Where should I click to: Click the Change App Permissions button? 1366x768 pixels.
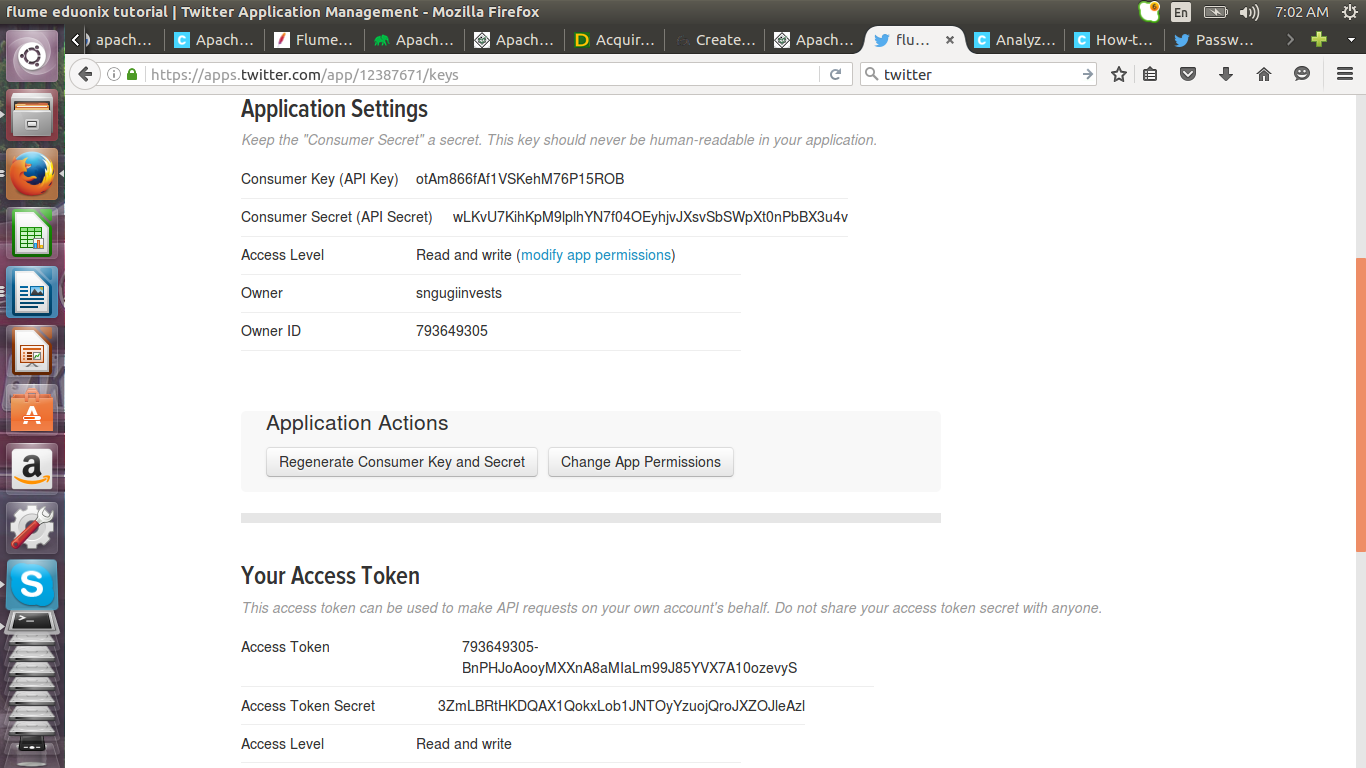click(x=641, y=462)
